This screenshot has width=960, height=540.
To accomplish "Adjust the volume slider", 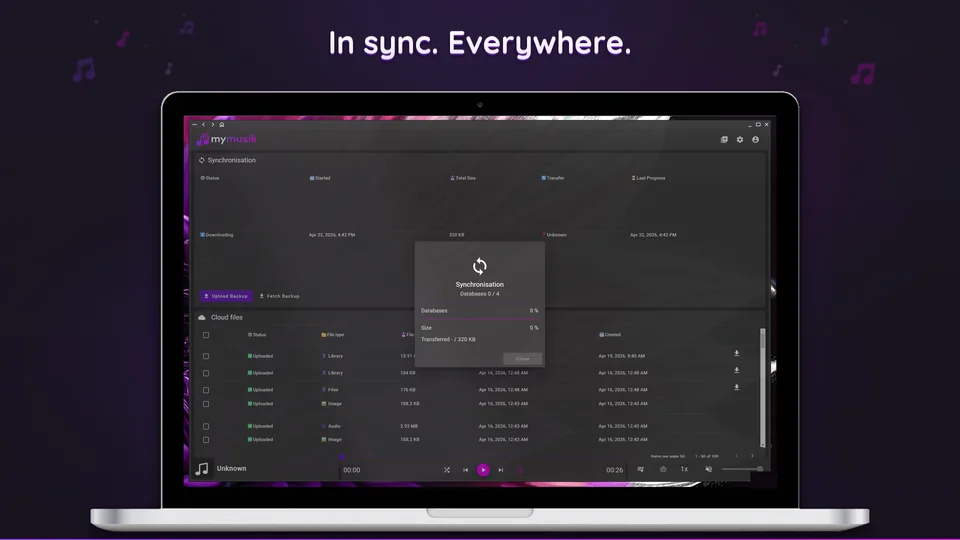I will pyautogui.click(x=742, y=469).
